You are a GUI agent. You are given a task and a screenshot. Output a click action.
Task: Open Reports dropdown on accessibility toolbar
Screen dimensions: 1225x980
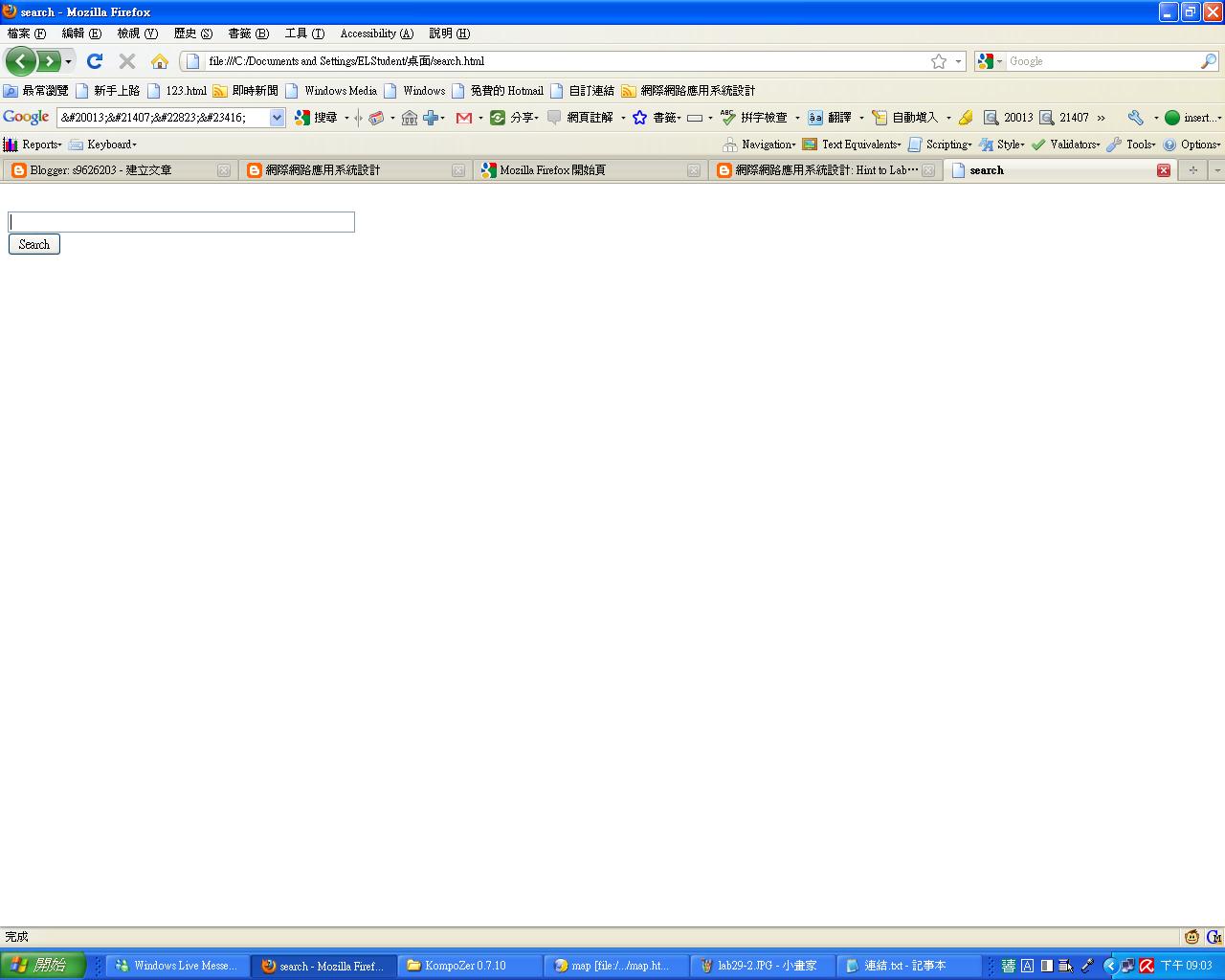point(33,145)
